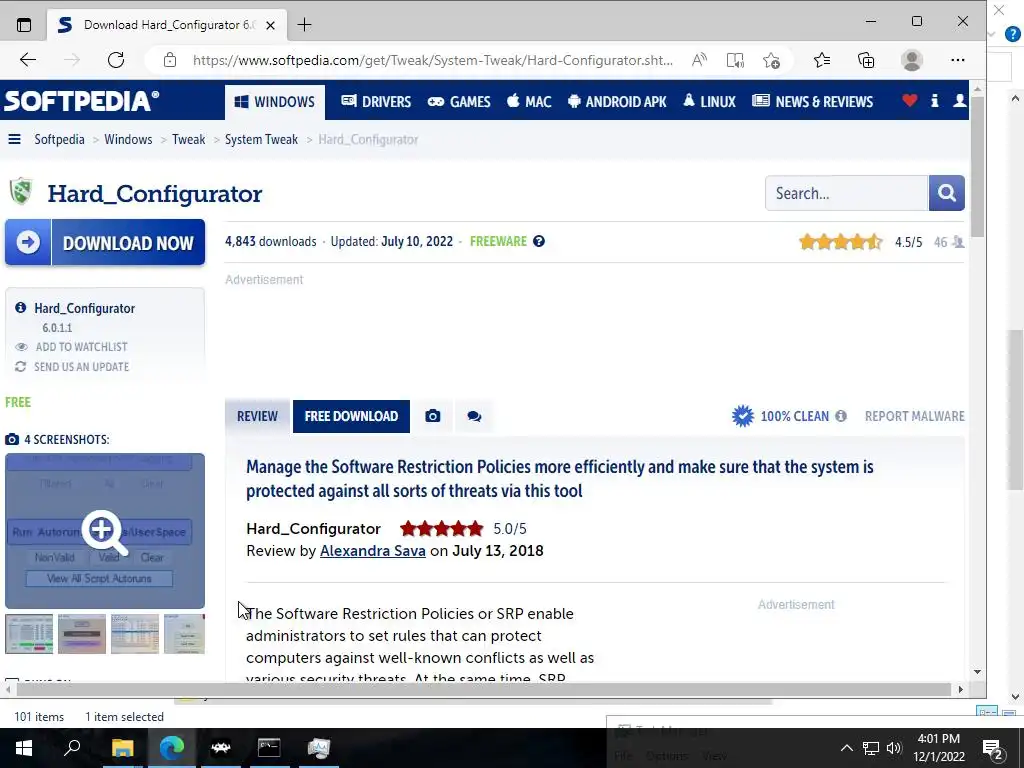Screen dimensions: 1024x768
Task: Click the Softpedia logo
Action: point(82,101)
